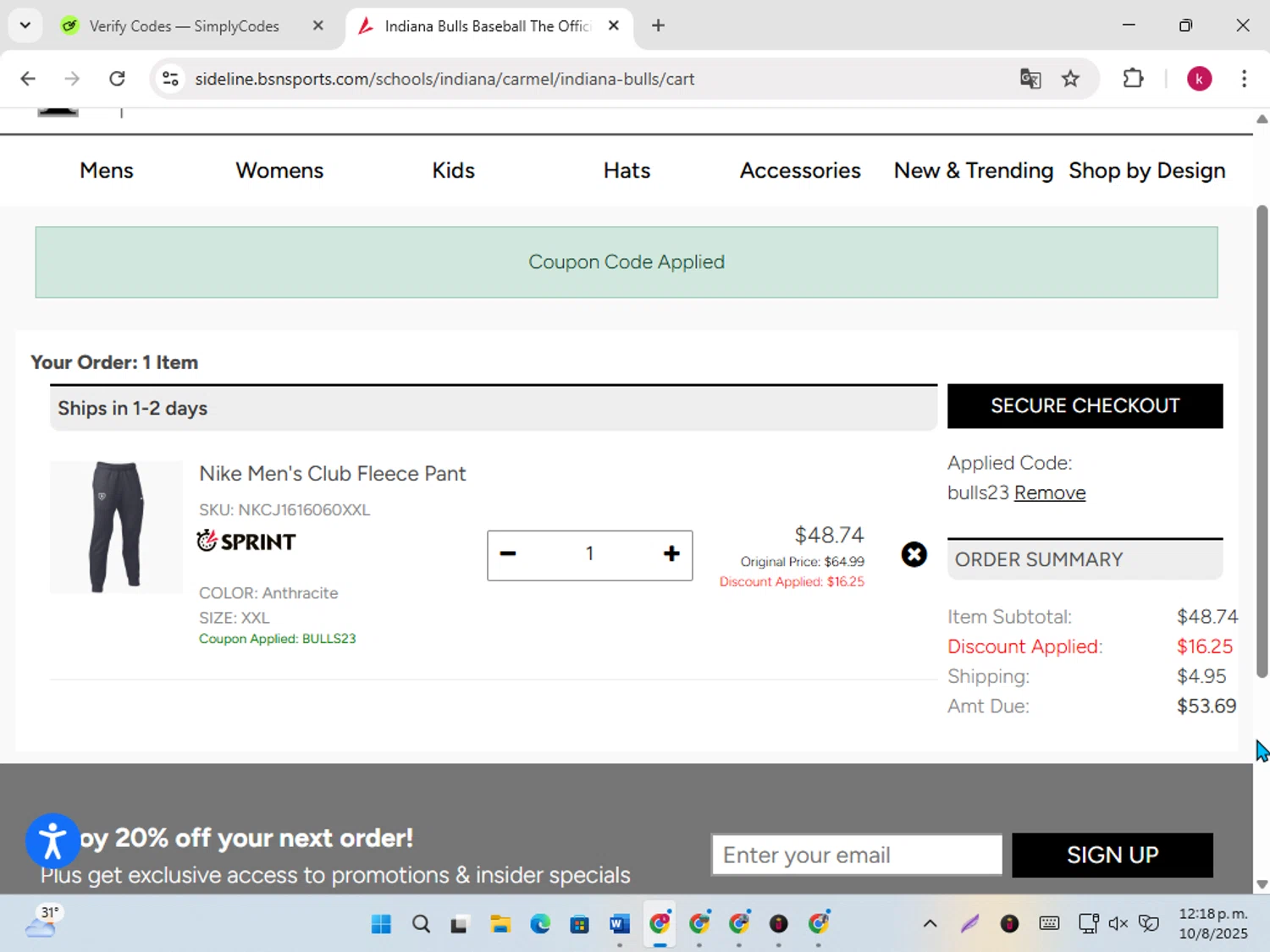The image size is (1270, 952).
Task: Open Shop by Design menu
Action: (1147, 170)
